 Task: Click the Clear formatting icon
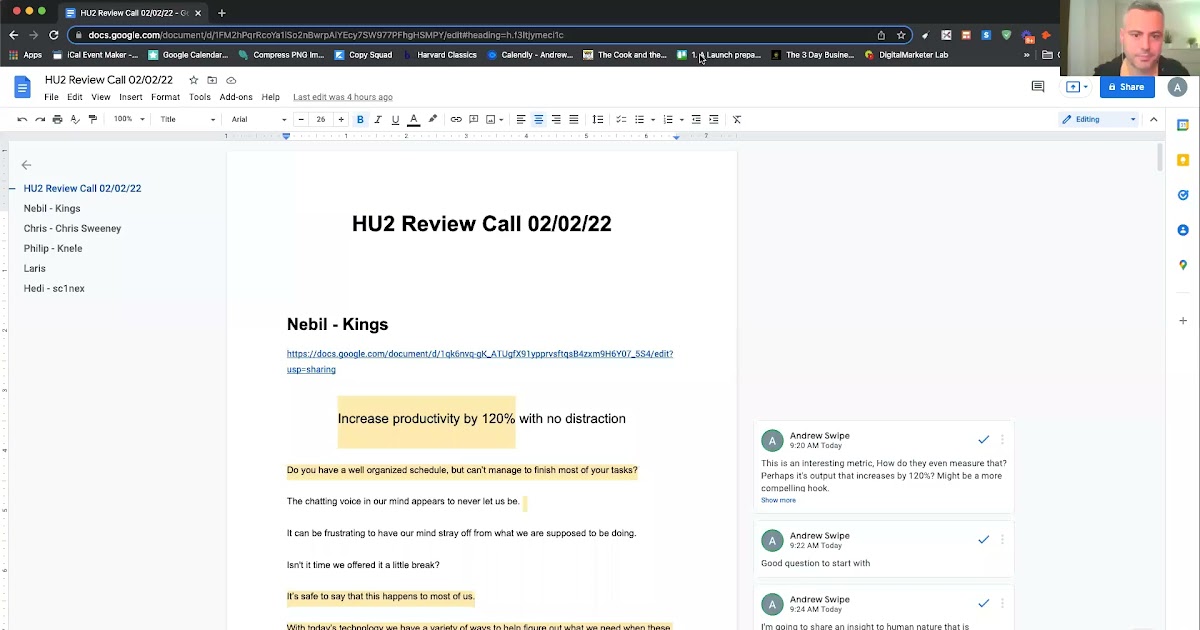tap(737, 119)
